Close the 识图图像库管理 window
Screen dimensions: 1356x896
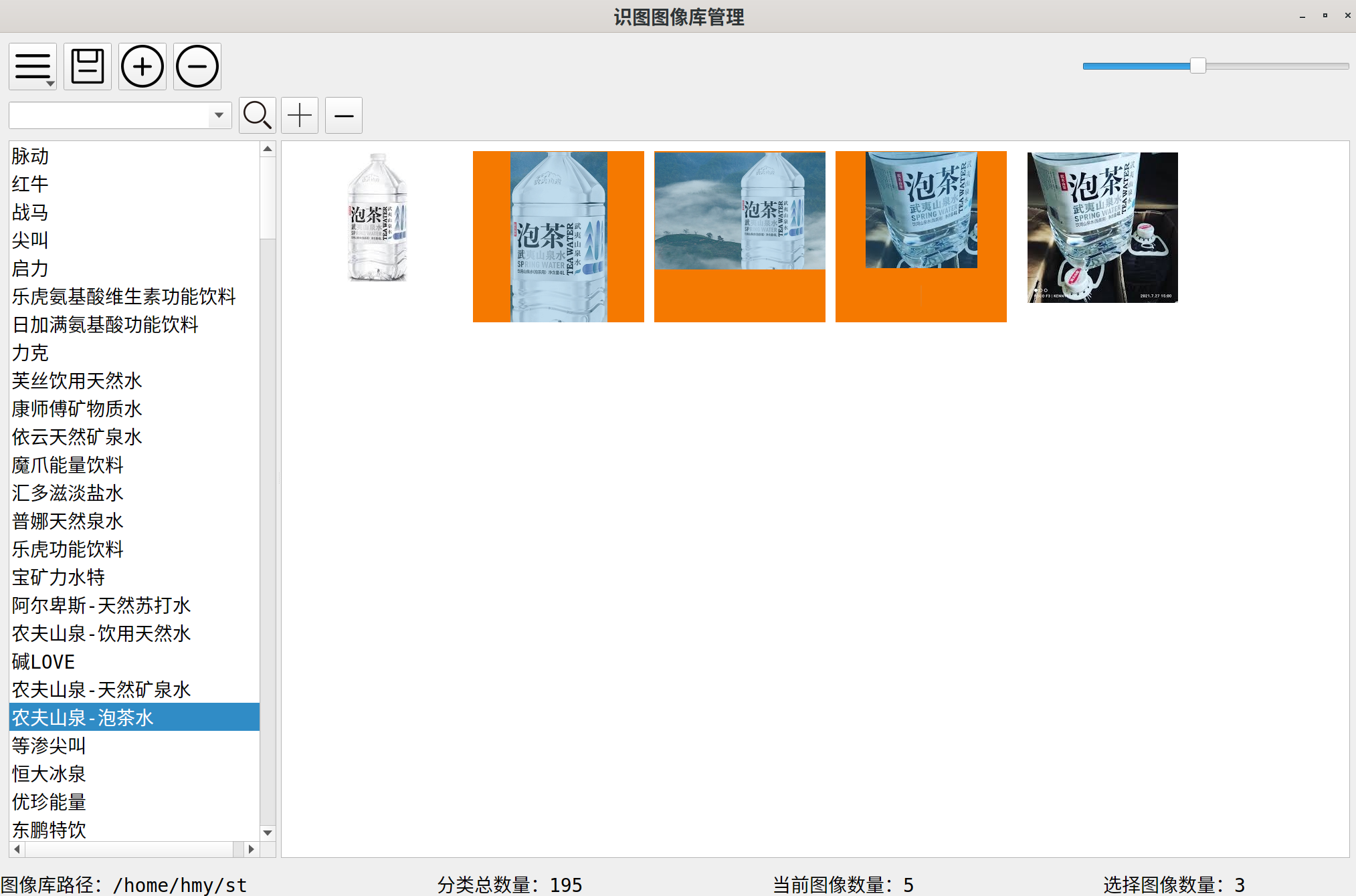1347,15
